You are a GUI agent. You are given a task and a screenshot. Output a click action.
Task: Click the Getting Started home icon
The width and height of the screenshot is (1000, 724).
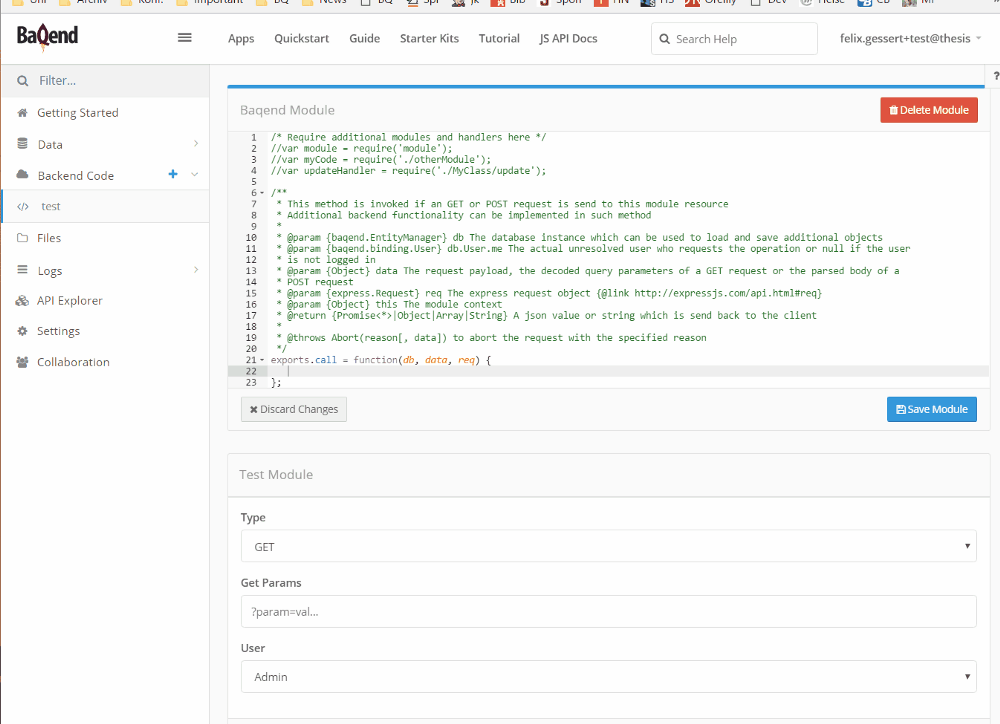(22, 113)
